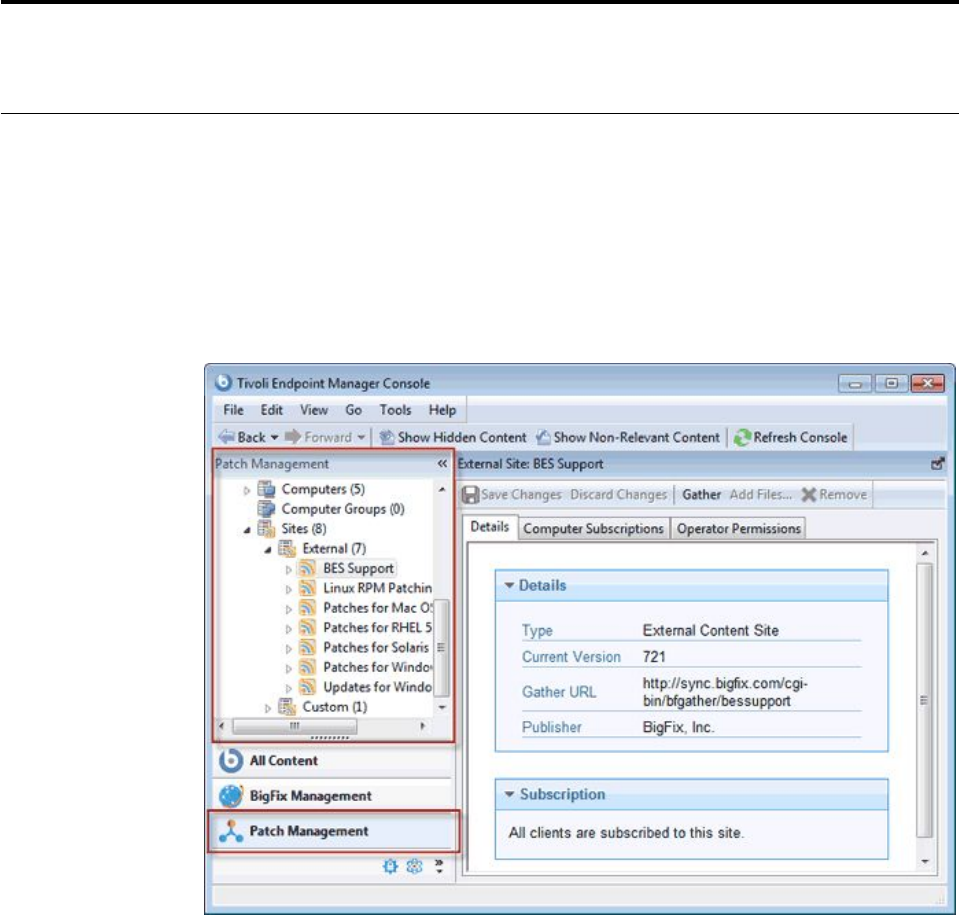Click the BES Support feed icon
The width and height of the screenshot is (959, 915).
(308, 568)
